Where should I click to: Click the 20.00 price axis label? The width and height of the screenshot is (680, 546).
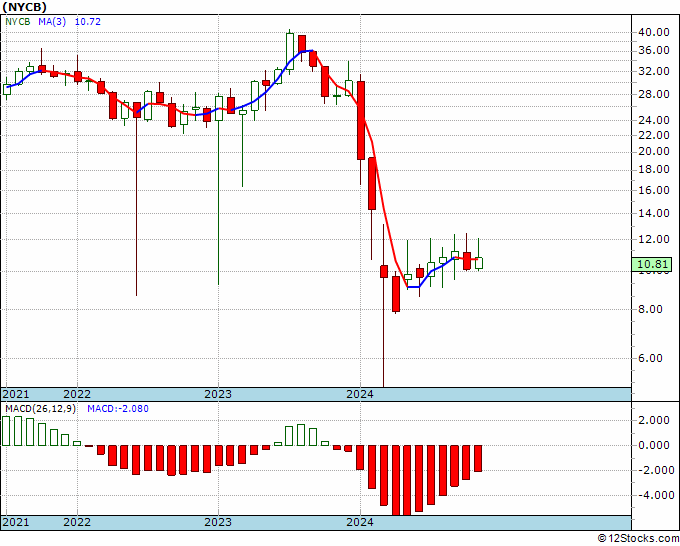[x=653, y=151]
